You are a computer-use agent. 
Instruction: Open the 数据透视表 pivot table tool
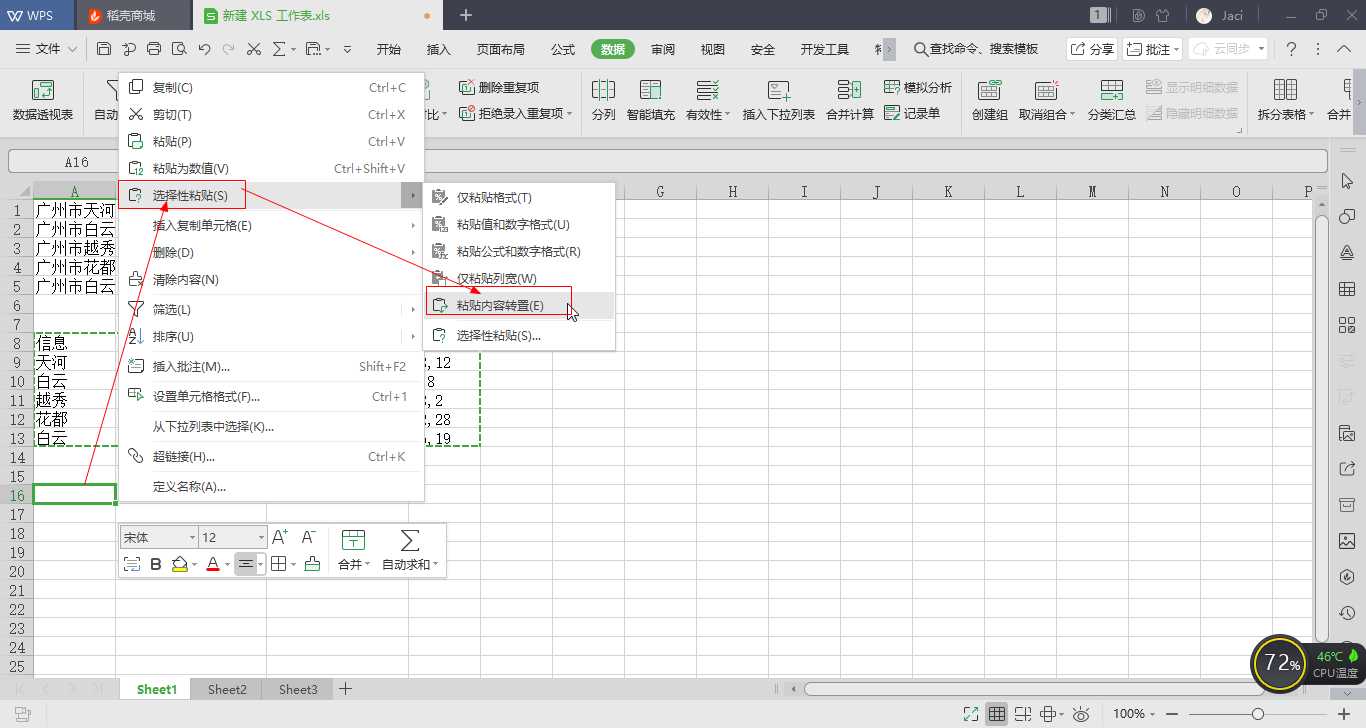click(43, 100)
